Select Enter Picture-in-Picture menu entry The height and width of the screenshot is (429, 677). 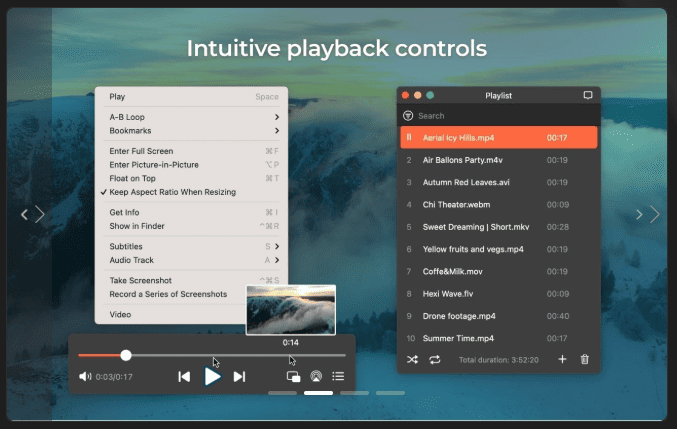[191, 165]
